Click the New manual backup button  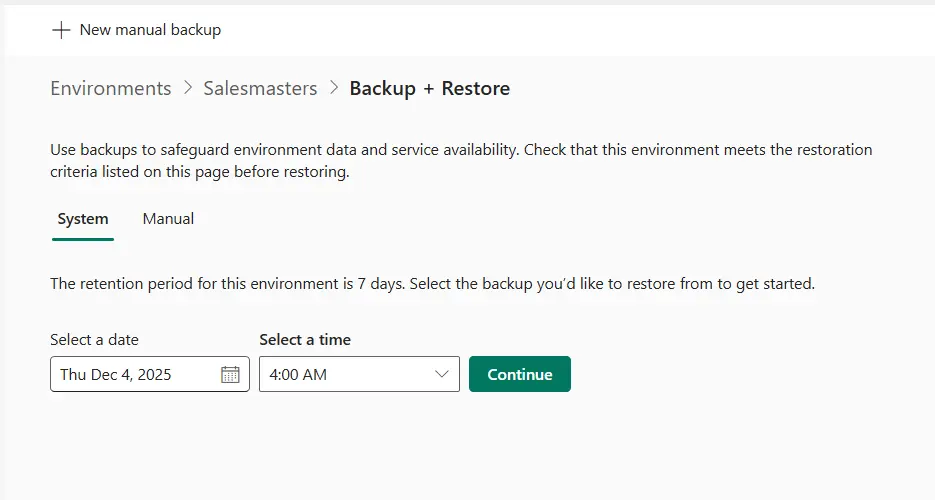click(x=137, y=30)
